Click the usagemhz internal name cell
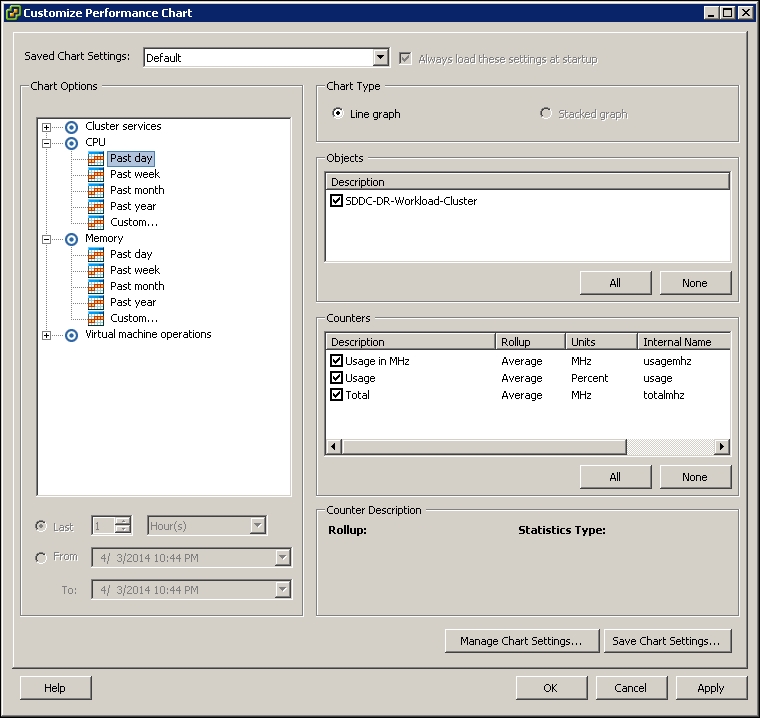The width and height of the screenshot is (760, 718). 667,361
